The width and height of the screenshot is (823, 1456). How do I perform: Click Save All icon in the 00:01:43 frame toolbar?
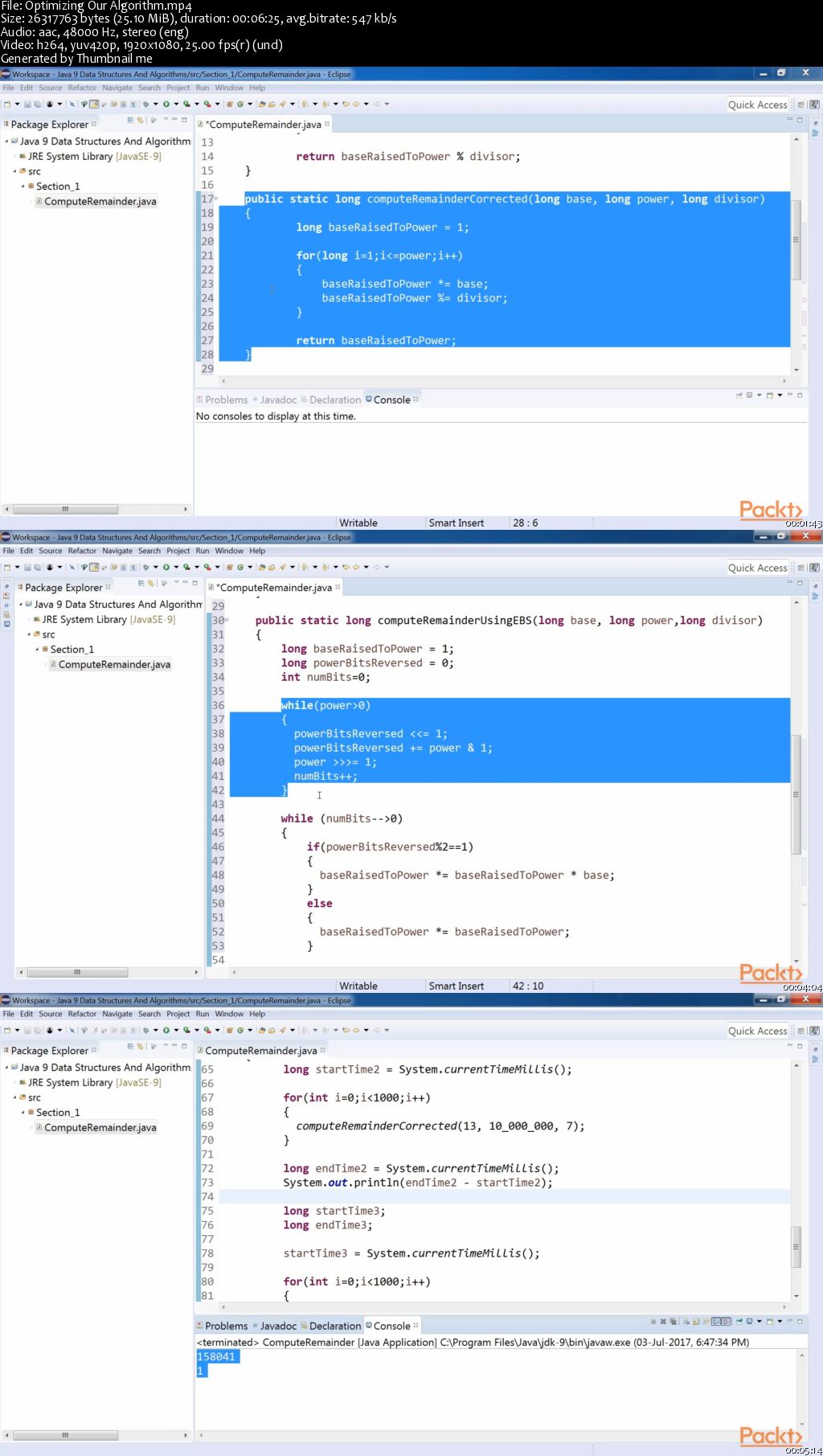[37, 105]
